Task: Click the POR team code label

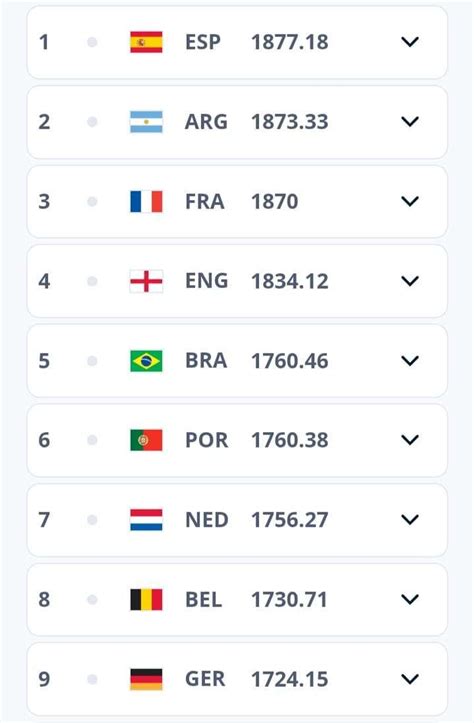Action: [x=206, y=440]
